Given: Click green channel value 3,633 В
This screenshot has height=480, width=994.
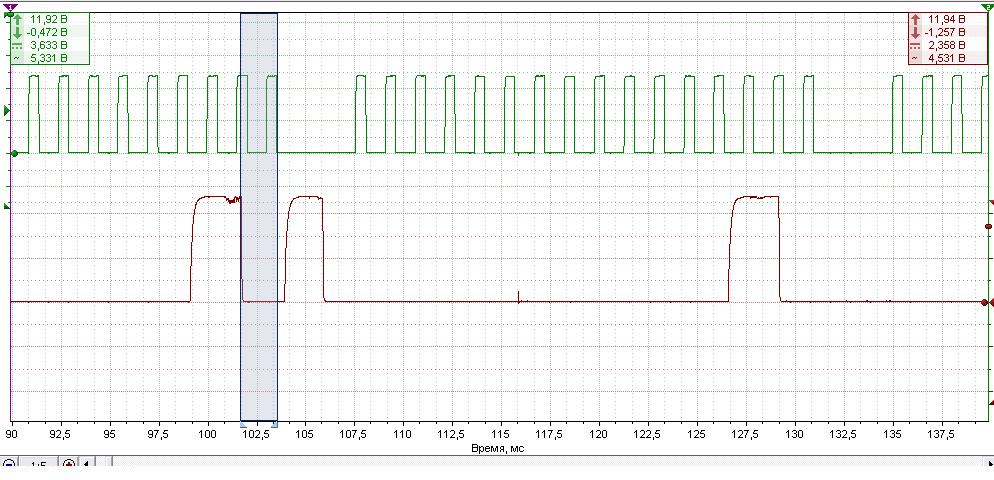Looking at the screenshot, I should [49, 45].
